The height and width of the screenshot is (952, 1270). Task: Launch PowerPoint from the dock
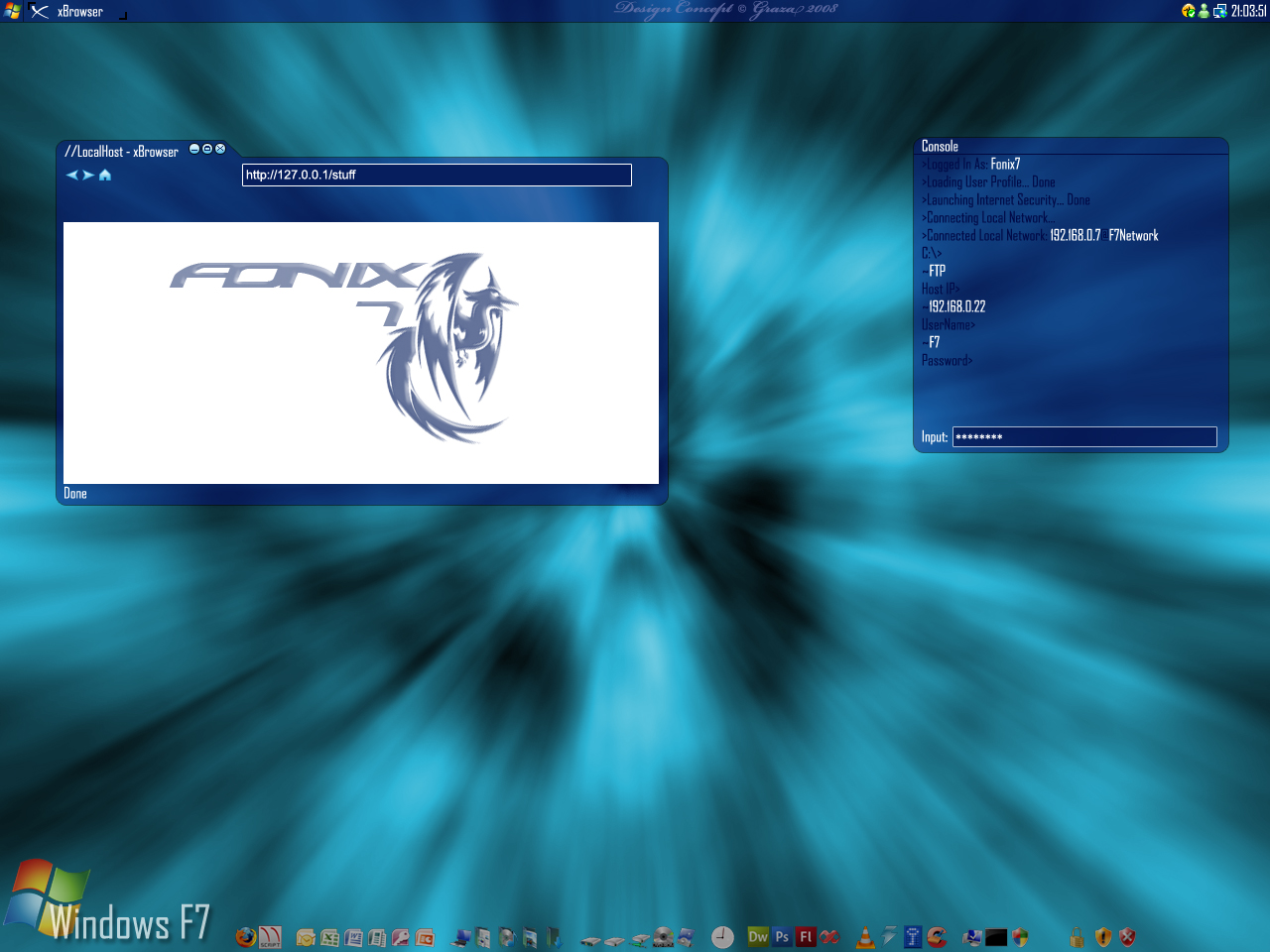pyautogui.click(x=425, y=937)
